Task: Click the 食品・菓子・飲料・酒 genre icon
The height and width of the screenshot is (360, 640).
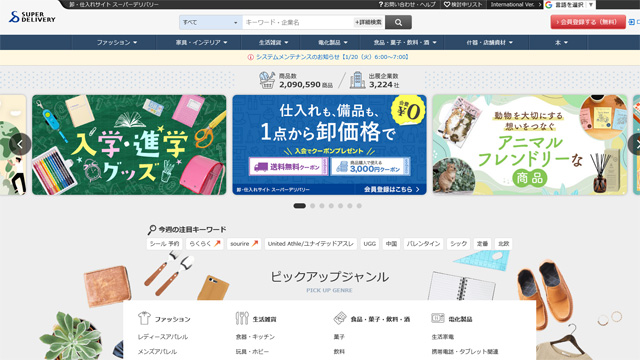Action: coord(340,318)
